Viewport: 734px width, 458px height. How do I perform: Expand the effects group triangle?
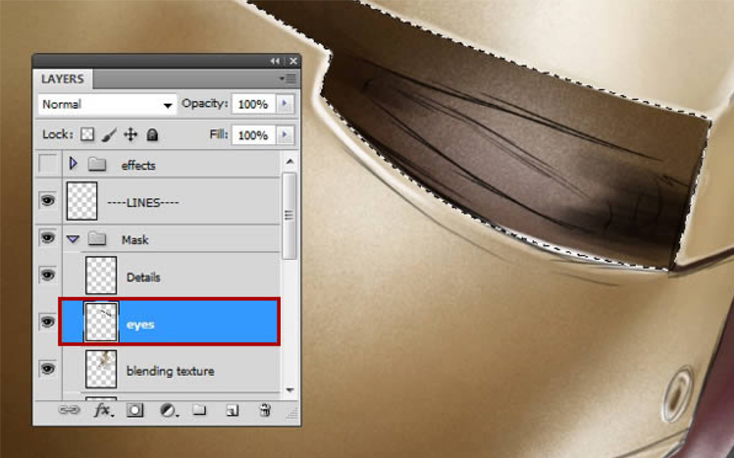(73, 163)
